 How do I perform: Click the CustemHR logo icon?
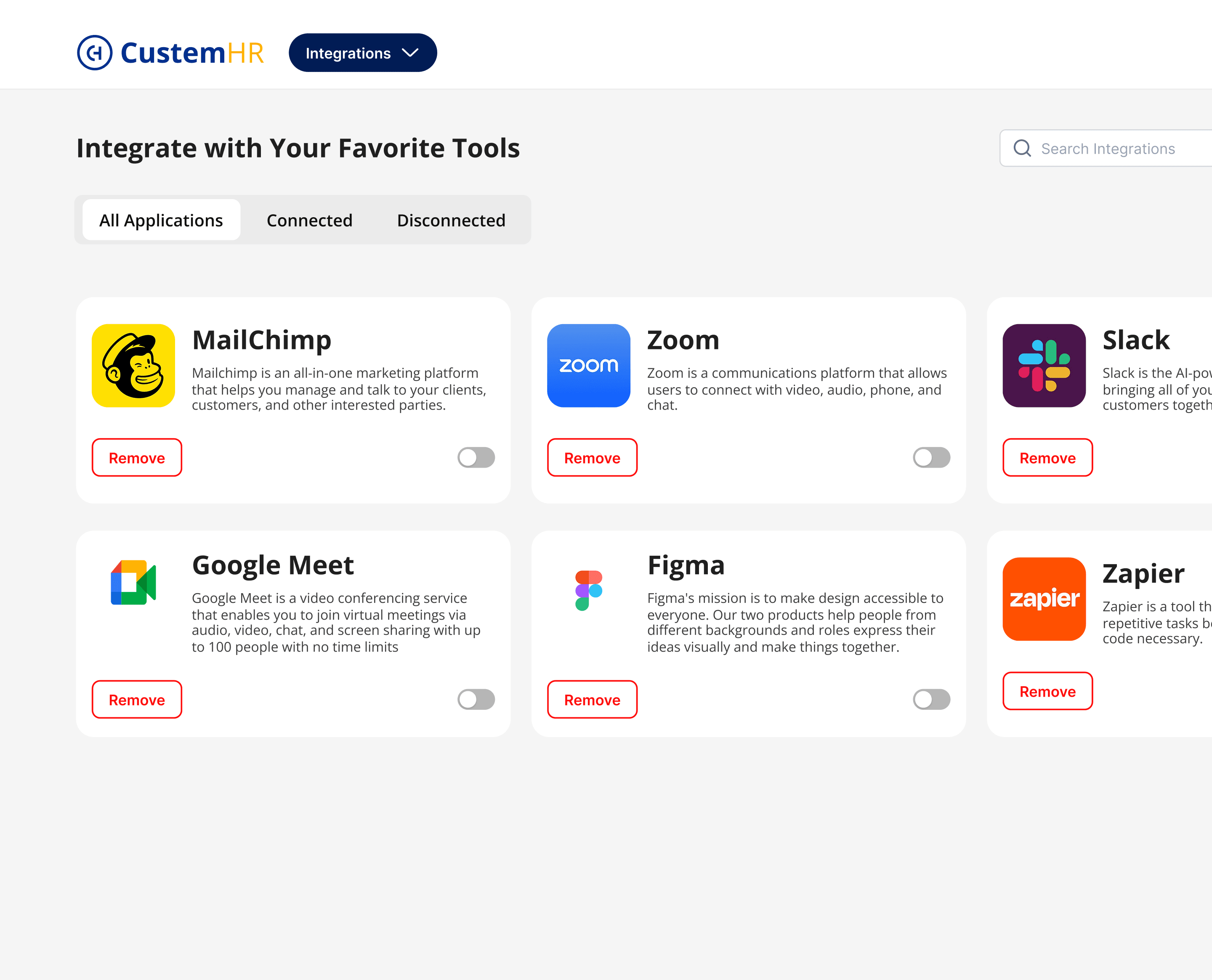pyautogui.click(x=95, y=53)
